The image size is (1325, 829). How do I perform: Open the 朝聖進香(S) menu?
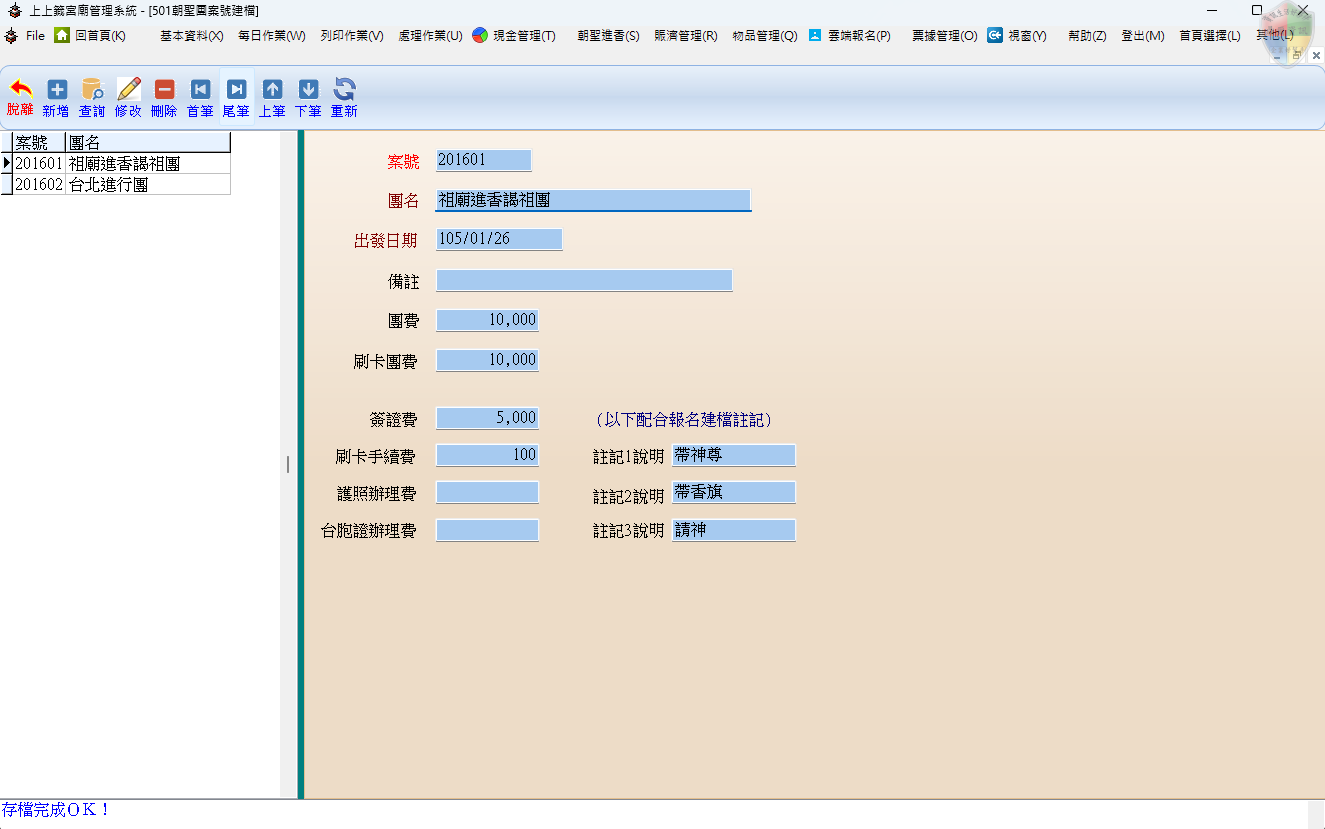608,36
